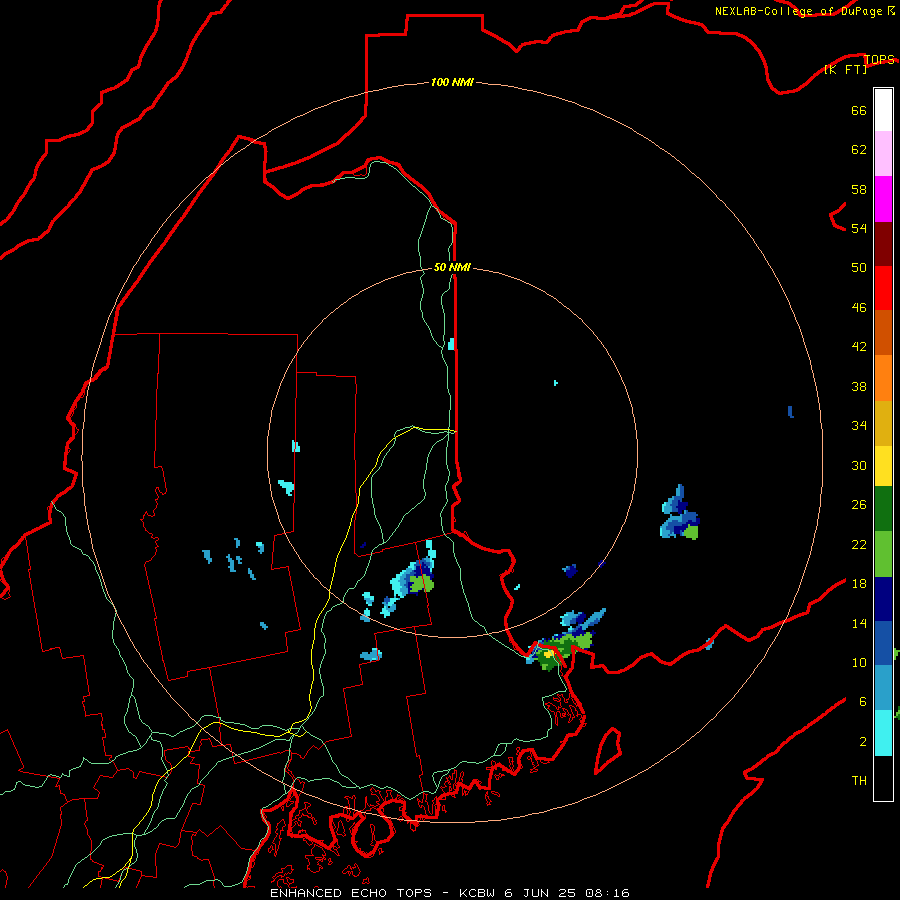
Task: Select the light green legend swatch
Action: tap(883, 554)
